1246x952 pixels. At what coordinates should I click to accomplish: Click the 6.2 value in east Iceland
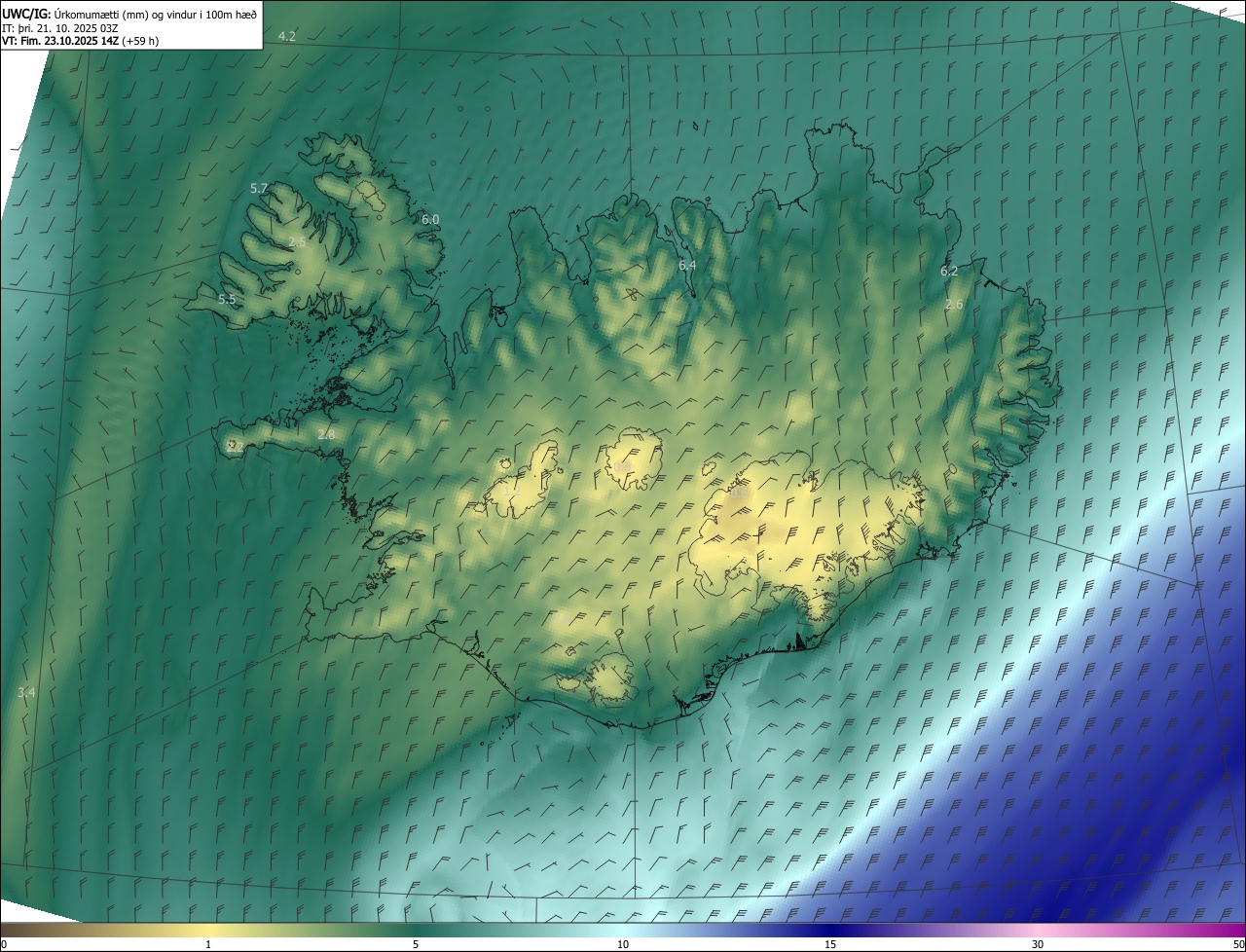tap(949, 271)
